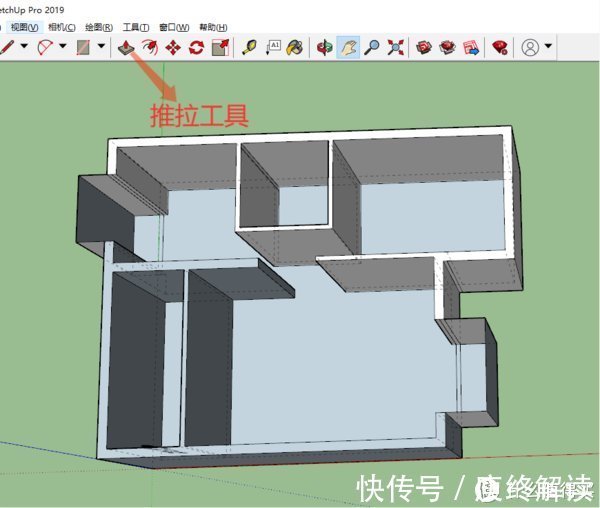
Task: Open the 视图(V) menu
Action: click(24, 27)
